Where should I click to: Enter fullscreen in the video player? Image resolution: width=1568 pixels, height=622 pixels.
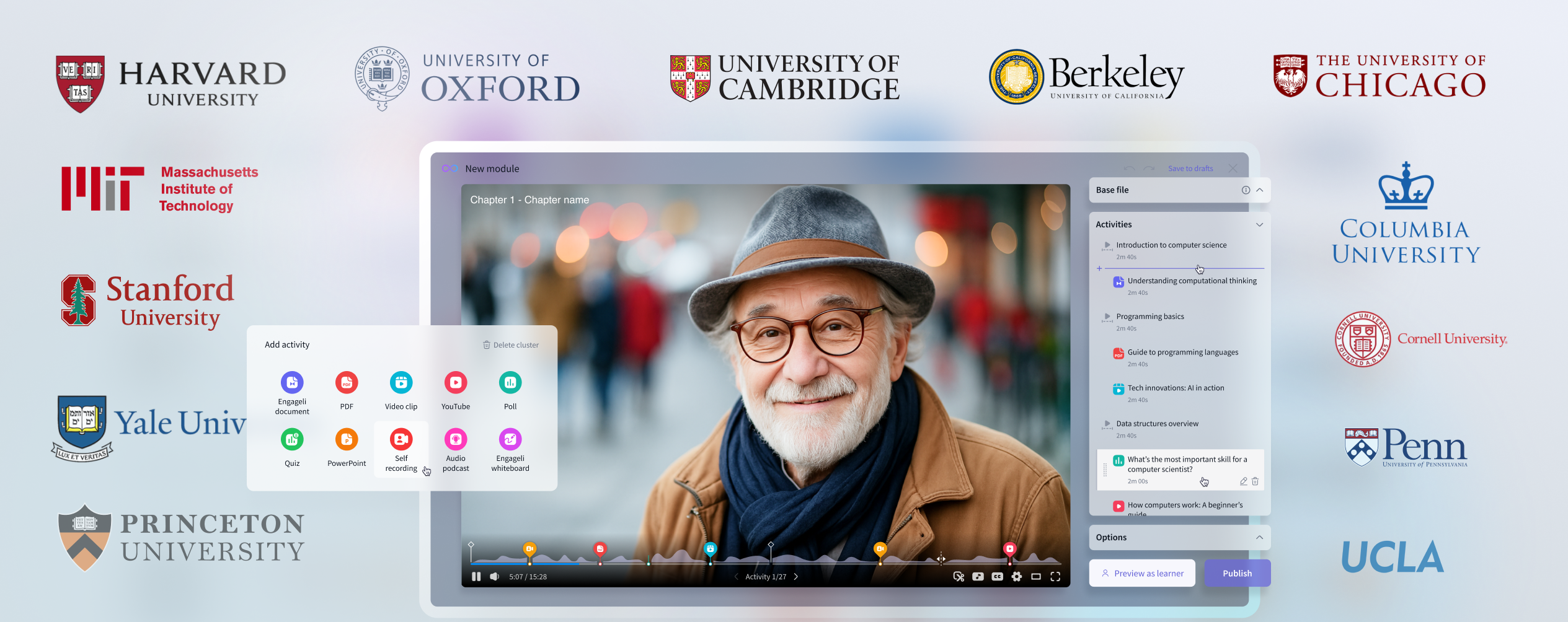[x=1055, y=577]
